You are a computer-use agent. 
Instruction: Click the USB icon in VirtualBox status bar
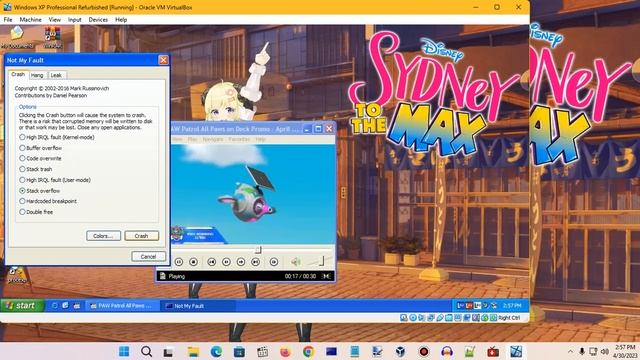(x=440, y=318)
